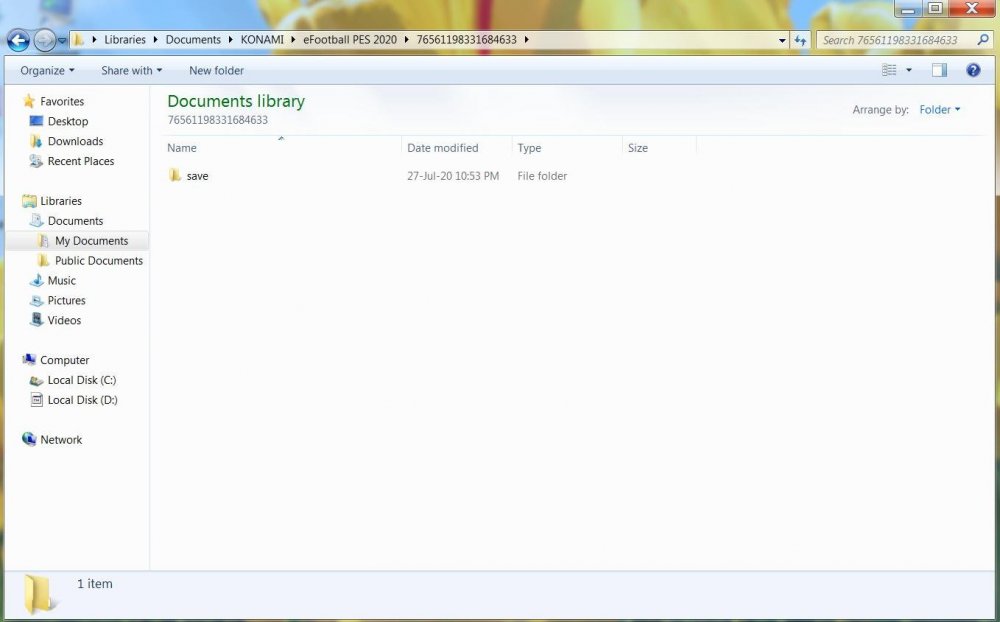This screenshot has height=622, width=1000.
Task: Click the Back navigation arrow button
Action: [18, 40]
